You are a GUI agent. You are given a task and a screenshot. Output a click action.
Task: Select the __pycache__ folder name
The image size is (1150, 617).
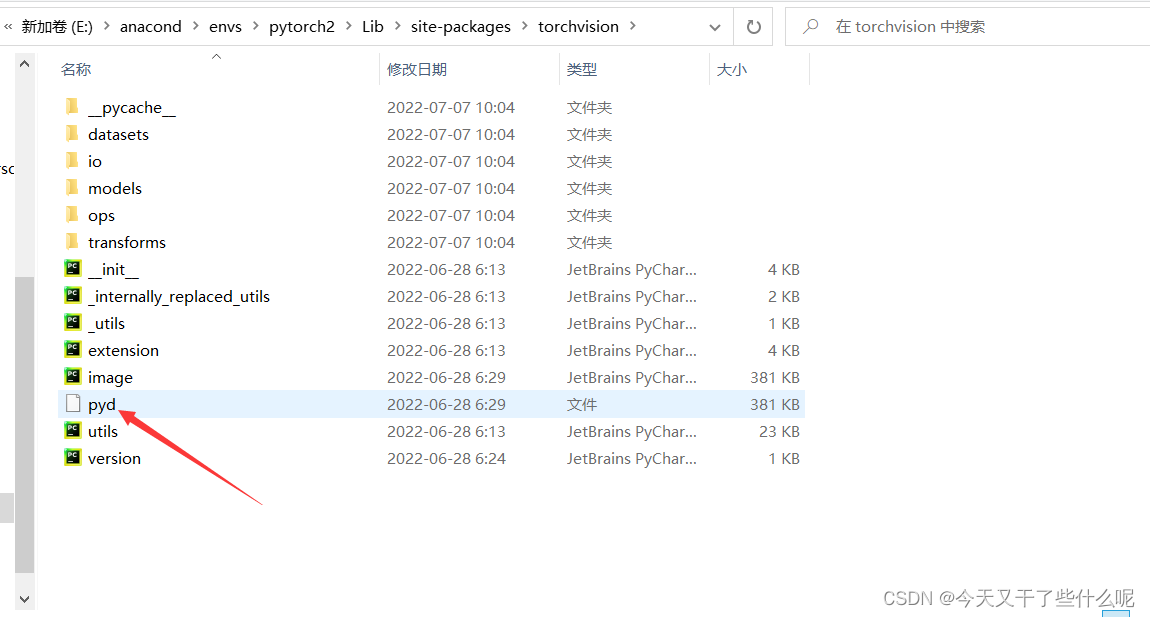[x=132, y=108]
